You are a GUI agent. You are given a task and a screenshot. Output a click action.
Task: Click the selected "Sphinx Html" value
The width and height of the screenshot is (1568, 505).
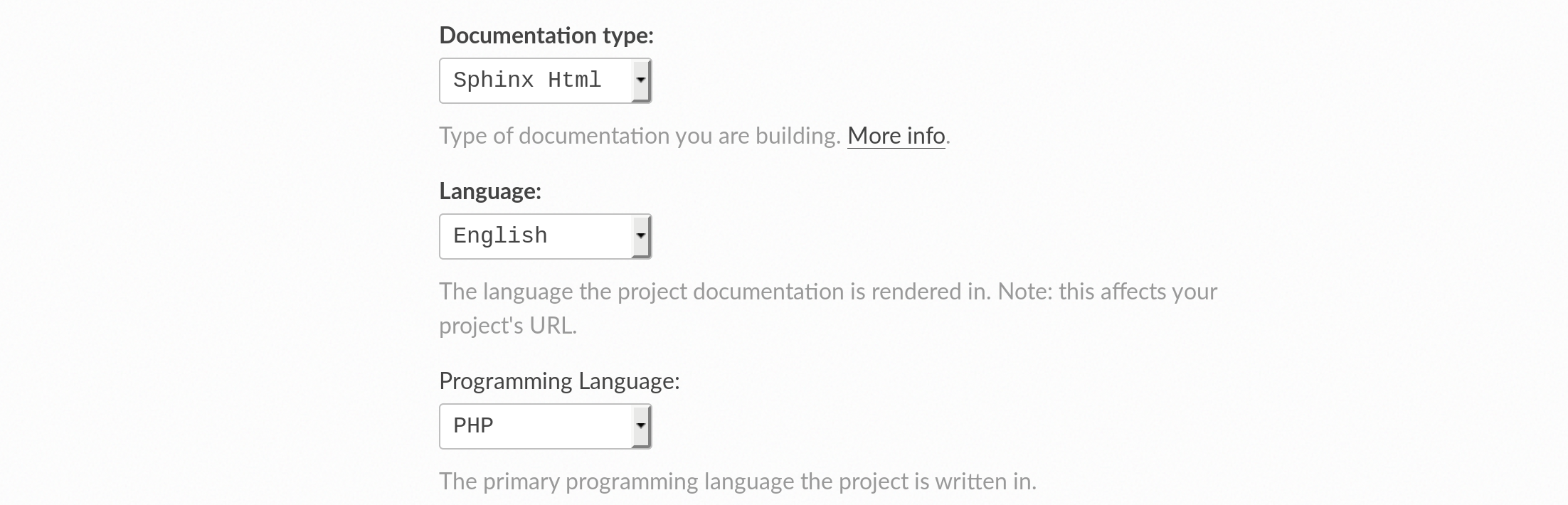(527, 80)
